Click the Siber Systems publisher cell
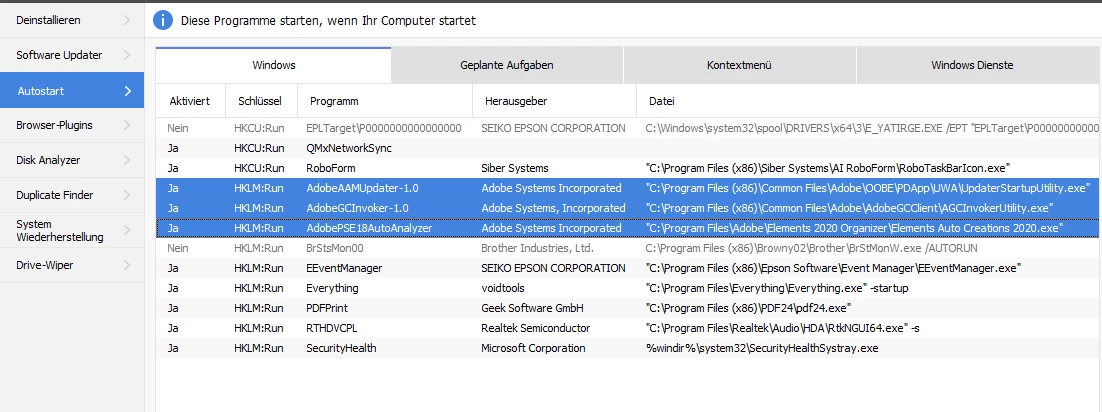This screenshot has width=1102, height=412. pyautogui.click(x=514, y=168)
